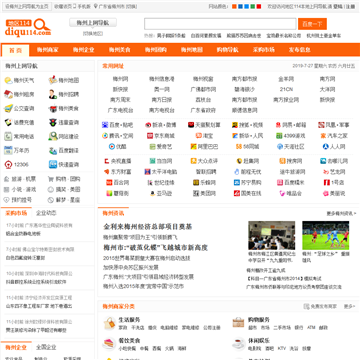Open 更多梅州资讯 to see more news
This screenshot has width=360, height=360.
click(341, 213)
